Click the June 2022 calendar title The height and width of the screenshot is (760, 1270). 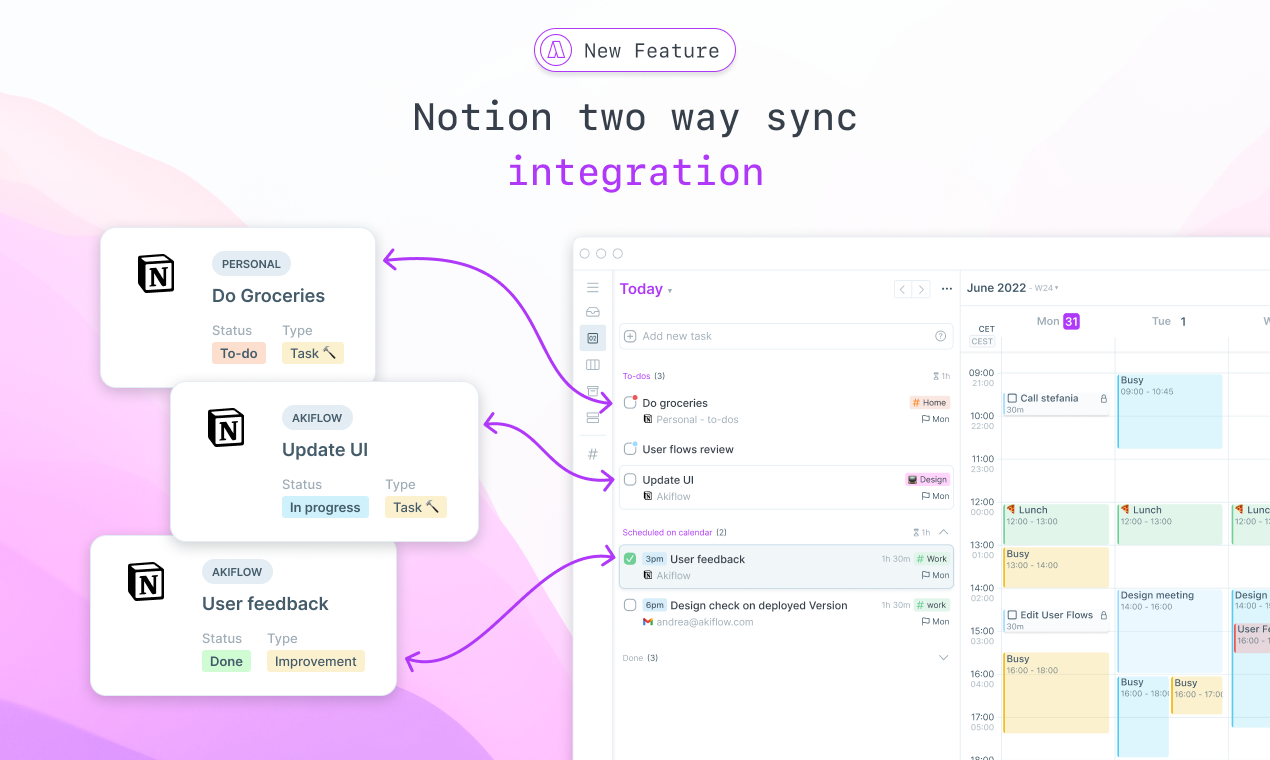click(x=996, y=288)
